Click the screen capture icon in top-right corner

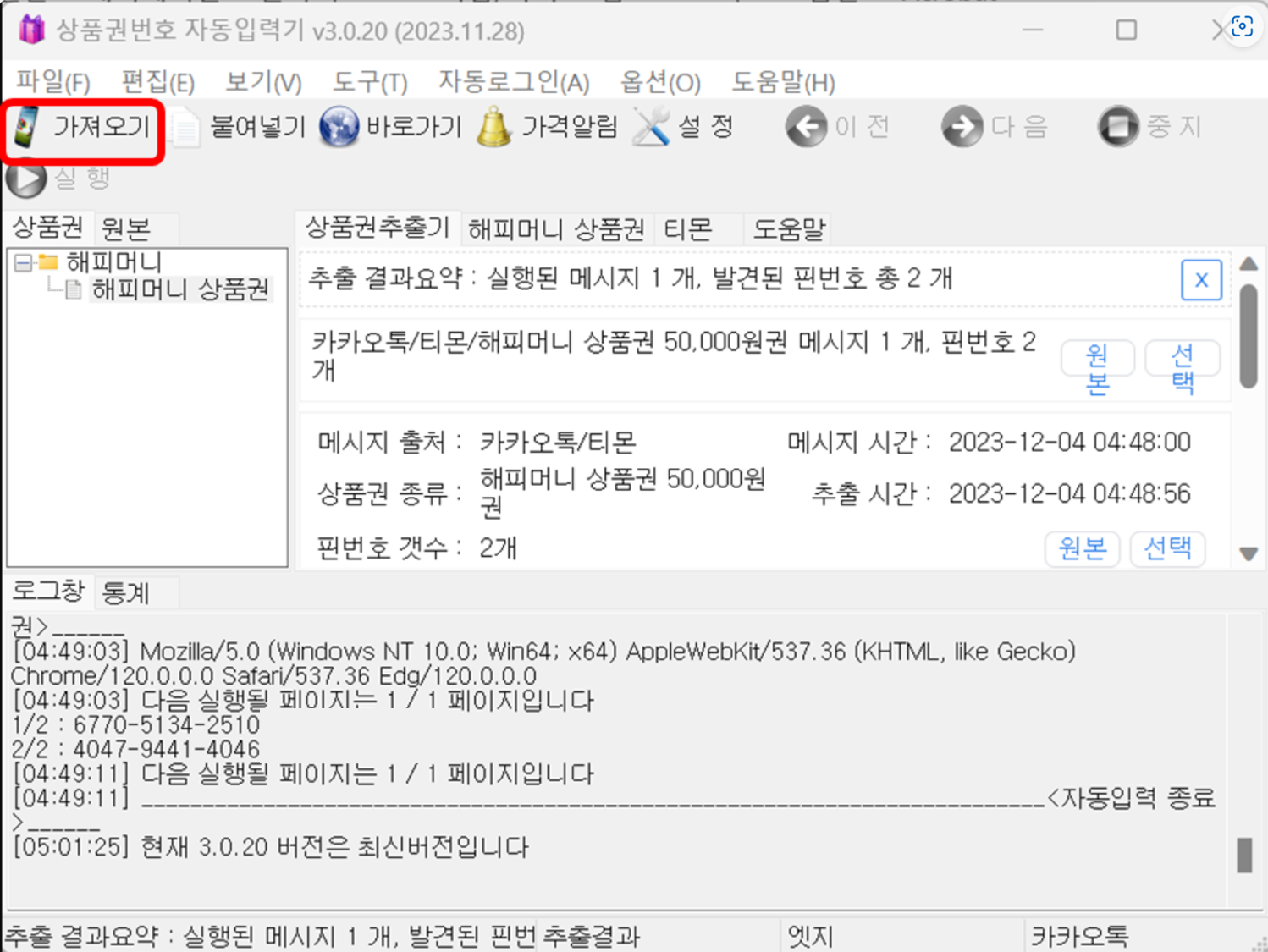(x=1242, y=26)
